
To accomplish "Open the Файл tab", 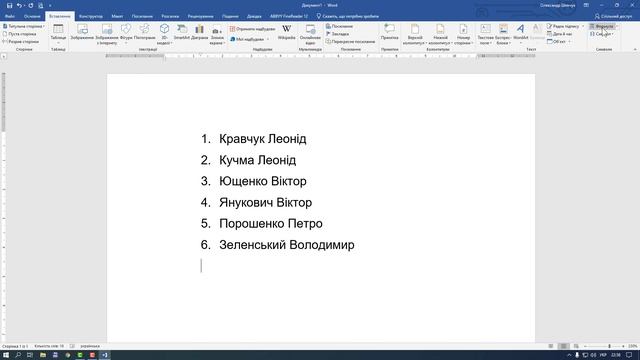I will coord(10,16).
